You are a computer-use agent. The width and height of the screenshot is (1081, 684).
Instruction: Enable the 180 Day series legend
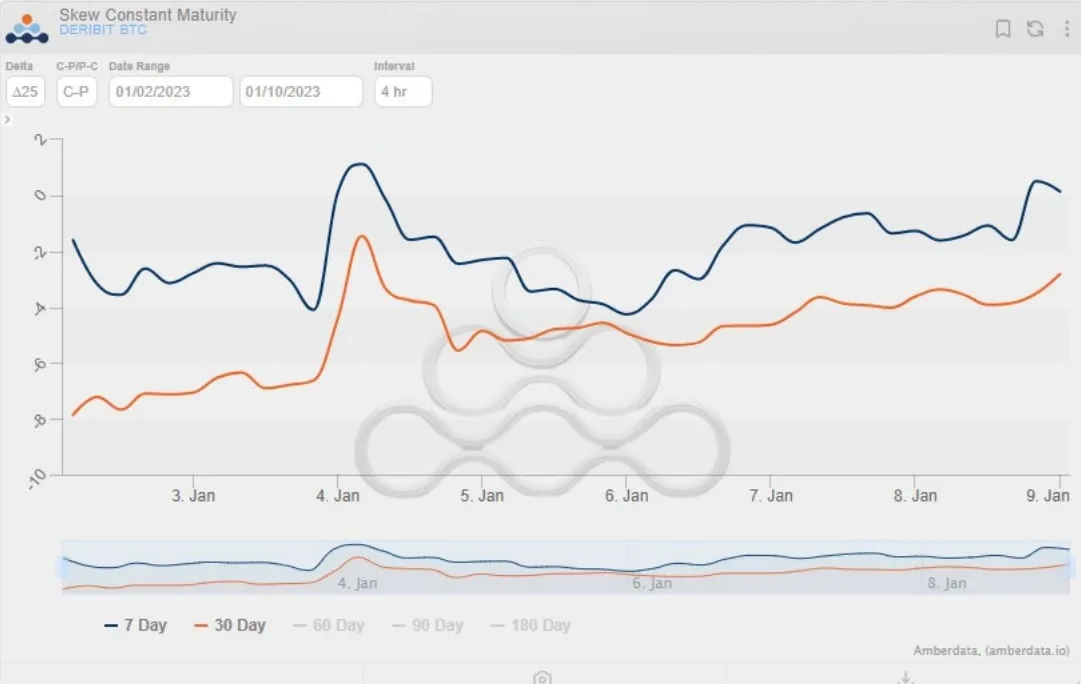[x=530, y=625]
